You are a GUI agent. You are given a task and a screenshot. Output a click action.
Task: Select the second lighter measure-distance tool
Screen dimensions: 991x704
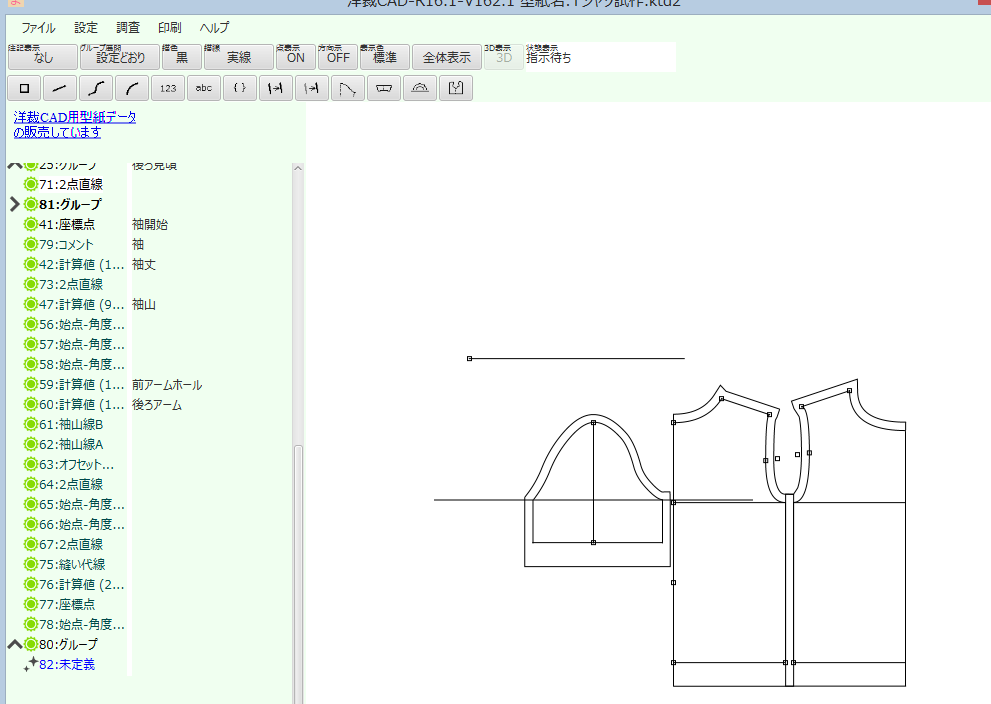coord(312,88)
